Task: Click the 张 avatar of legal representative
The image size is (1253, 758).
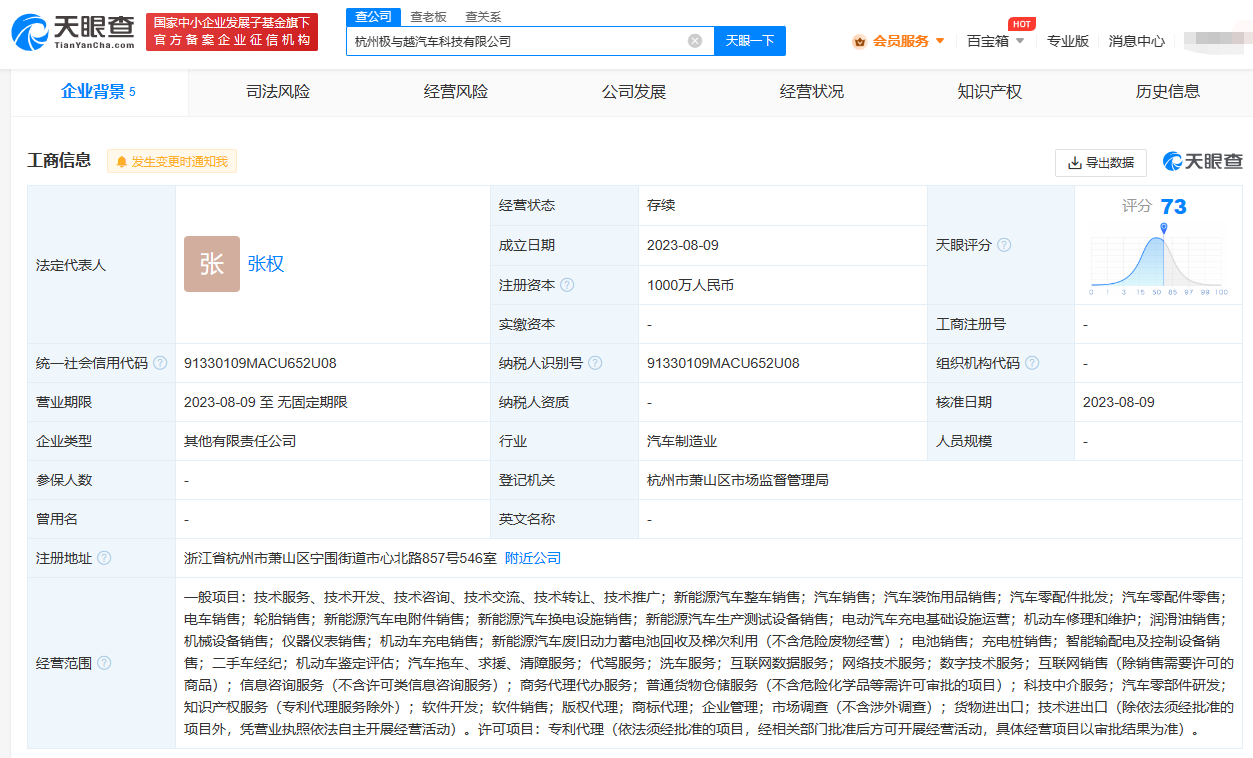Action: tap(212, 264)
